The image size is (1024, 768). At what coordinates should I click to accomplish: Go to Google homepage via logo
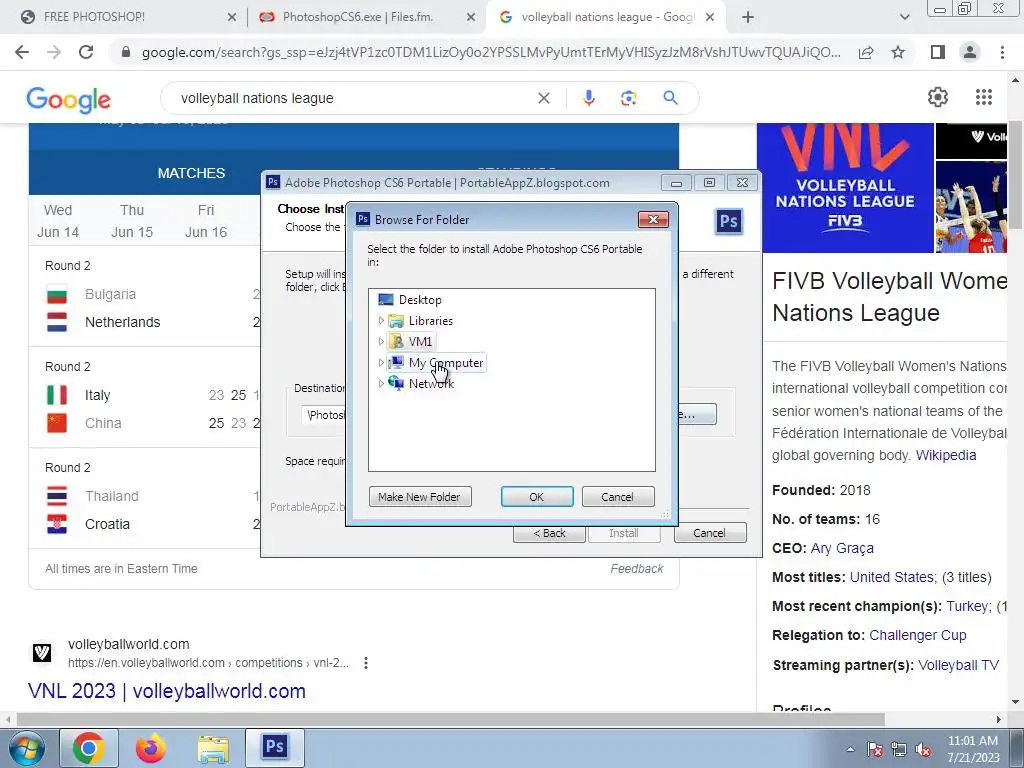coord(69,99)
